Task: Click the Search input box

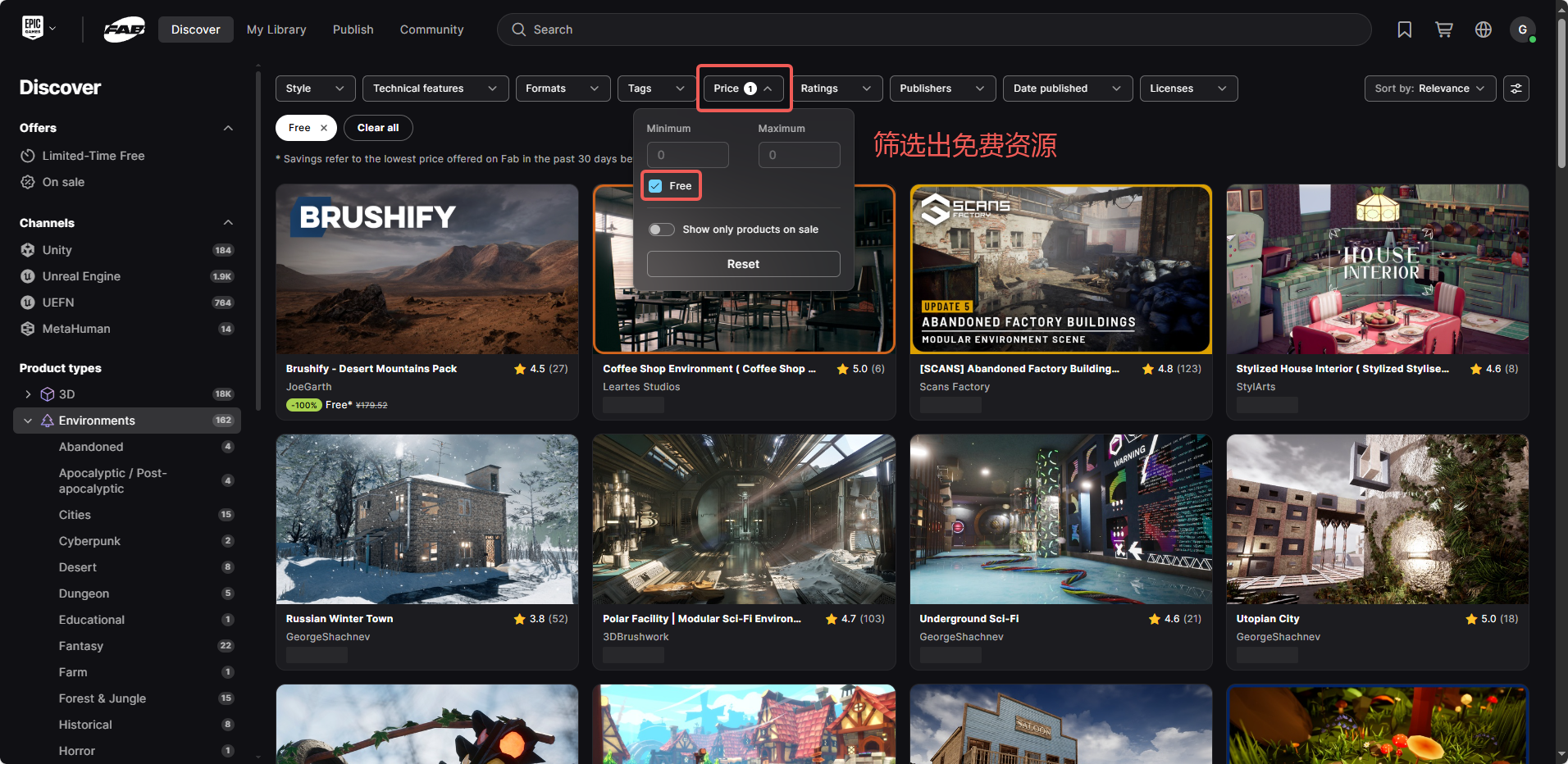Action: [x=934, y=30]
